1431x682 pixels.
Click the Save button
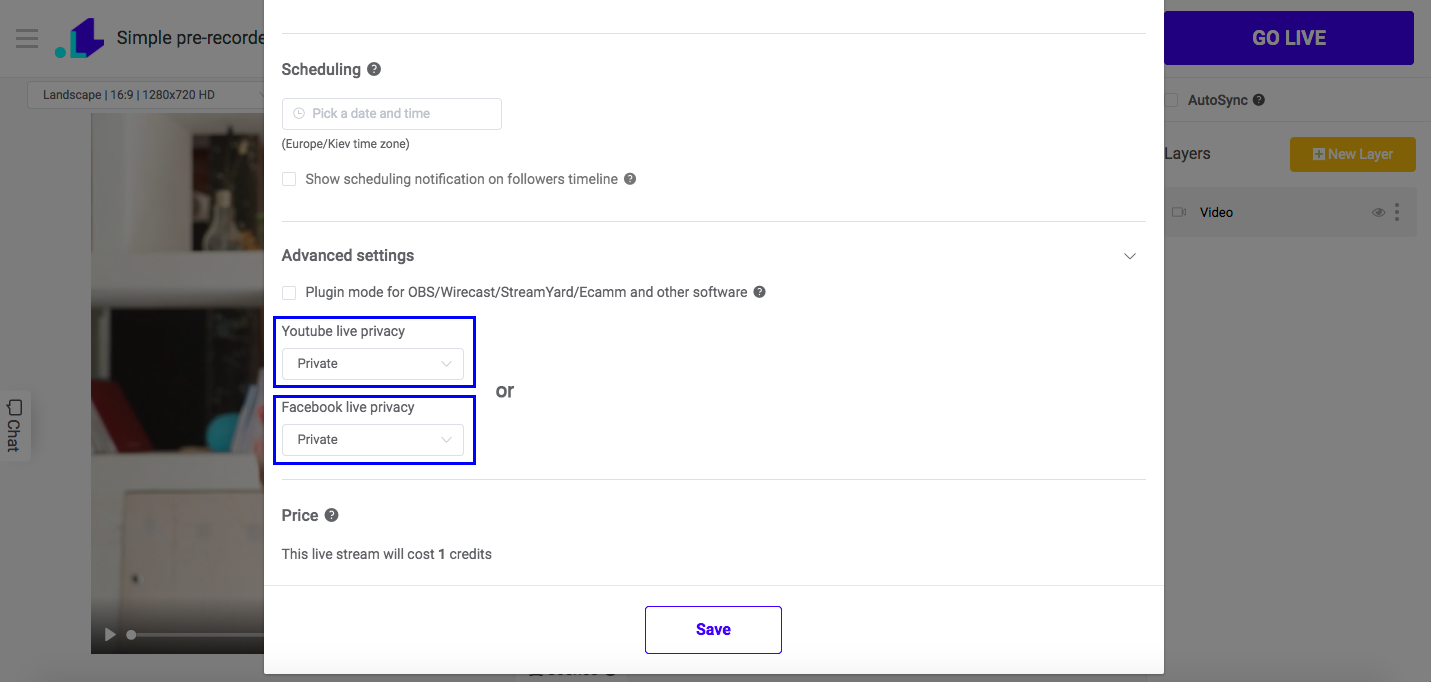pyautogui.click(x=713, y=630)
